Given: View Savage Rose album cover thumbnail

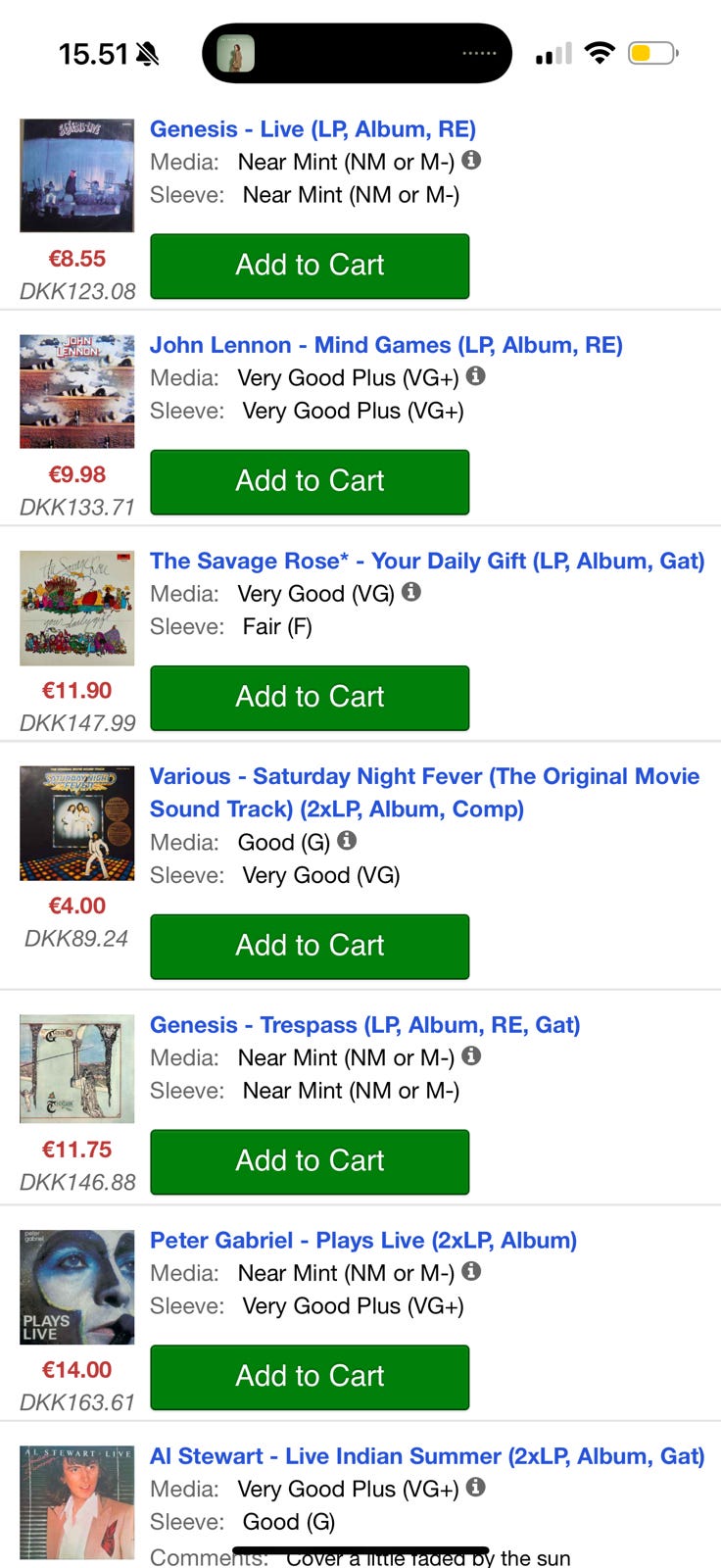Looking at the screenshot, I should pyautogui.click(x=77, y=608).
